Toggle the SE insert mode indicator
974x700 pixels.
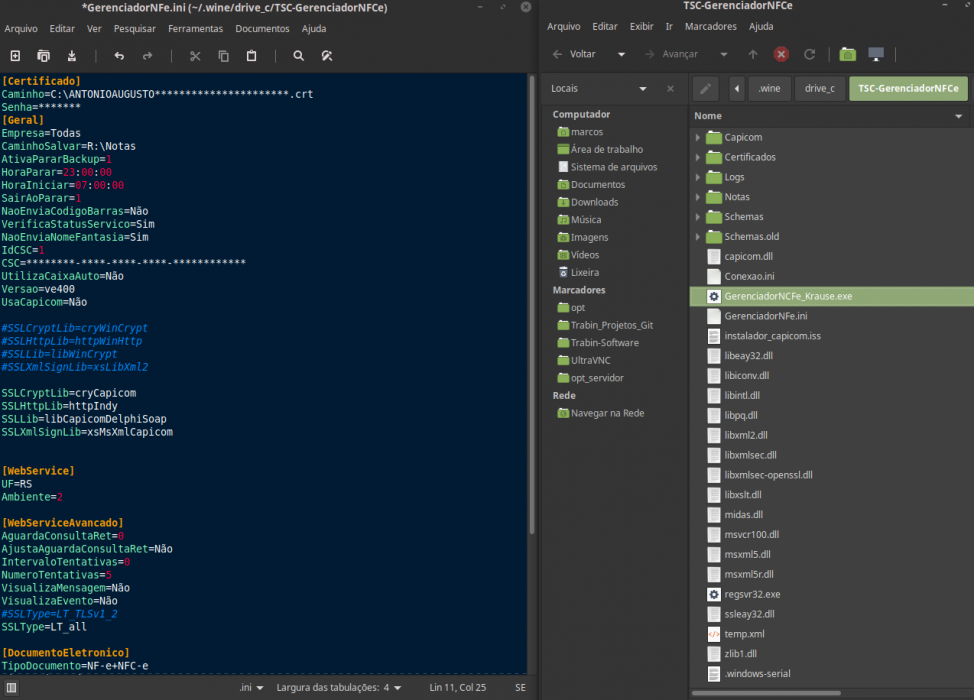tap(521, 688)
